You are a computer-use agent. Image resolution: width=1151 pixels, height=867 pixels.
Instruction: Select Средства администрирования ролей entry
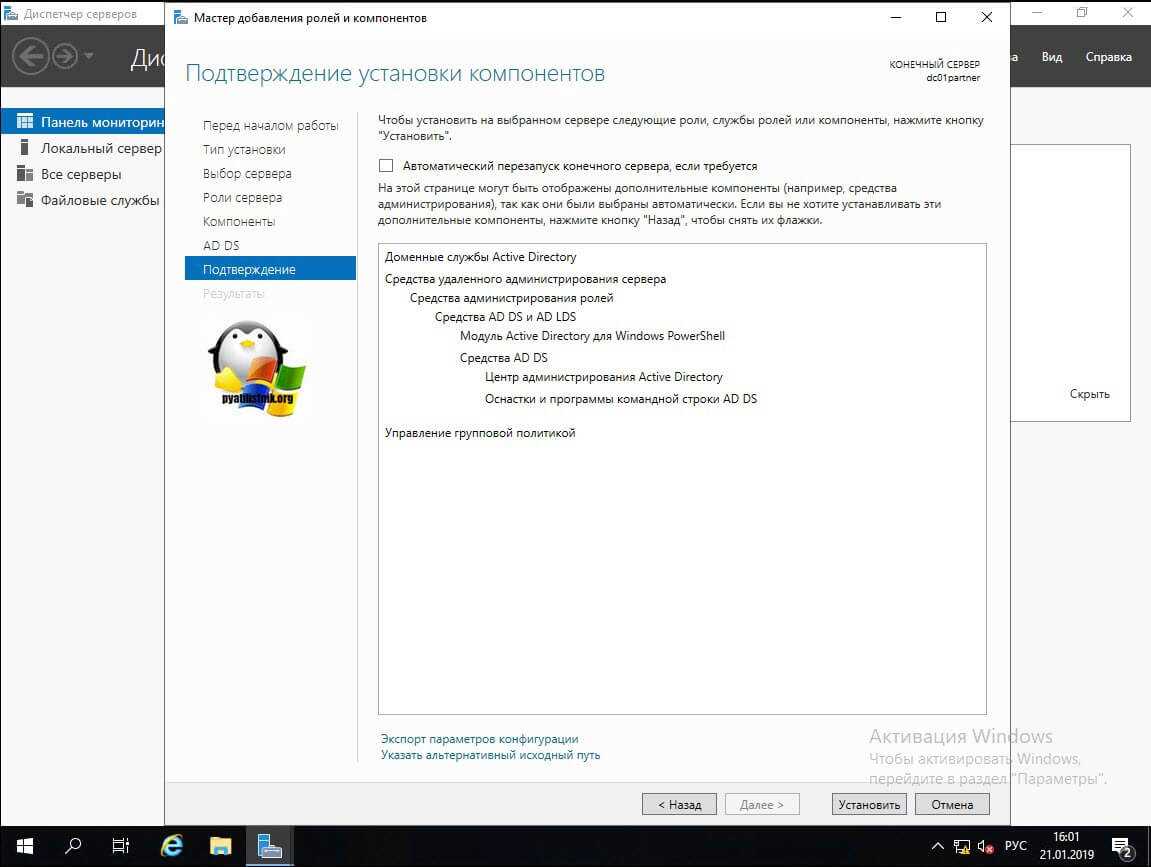511,298
